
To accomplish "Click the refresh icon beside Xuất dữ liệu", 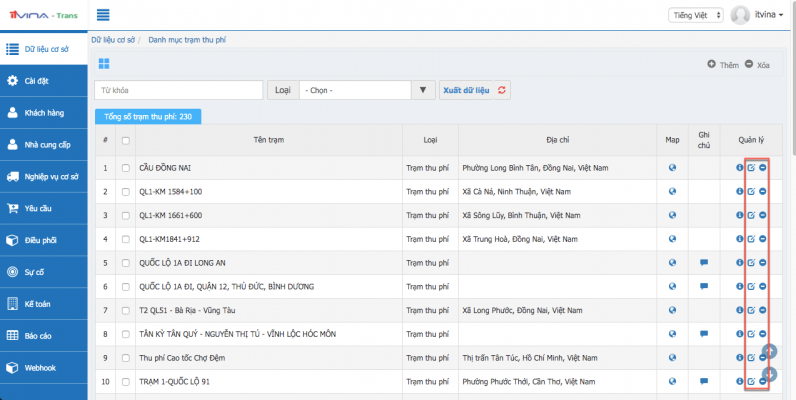I will pos(502,90).
